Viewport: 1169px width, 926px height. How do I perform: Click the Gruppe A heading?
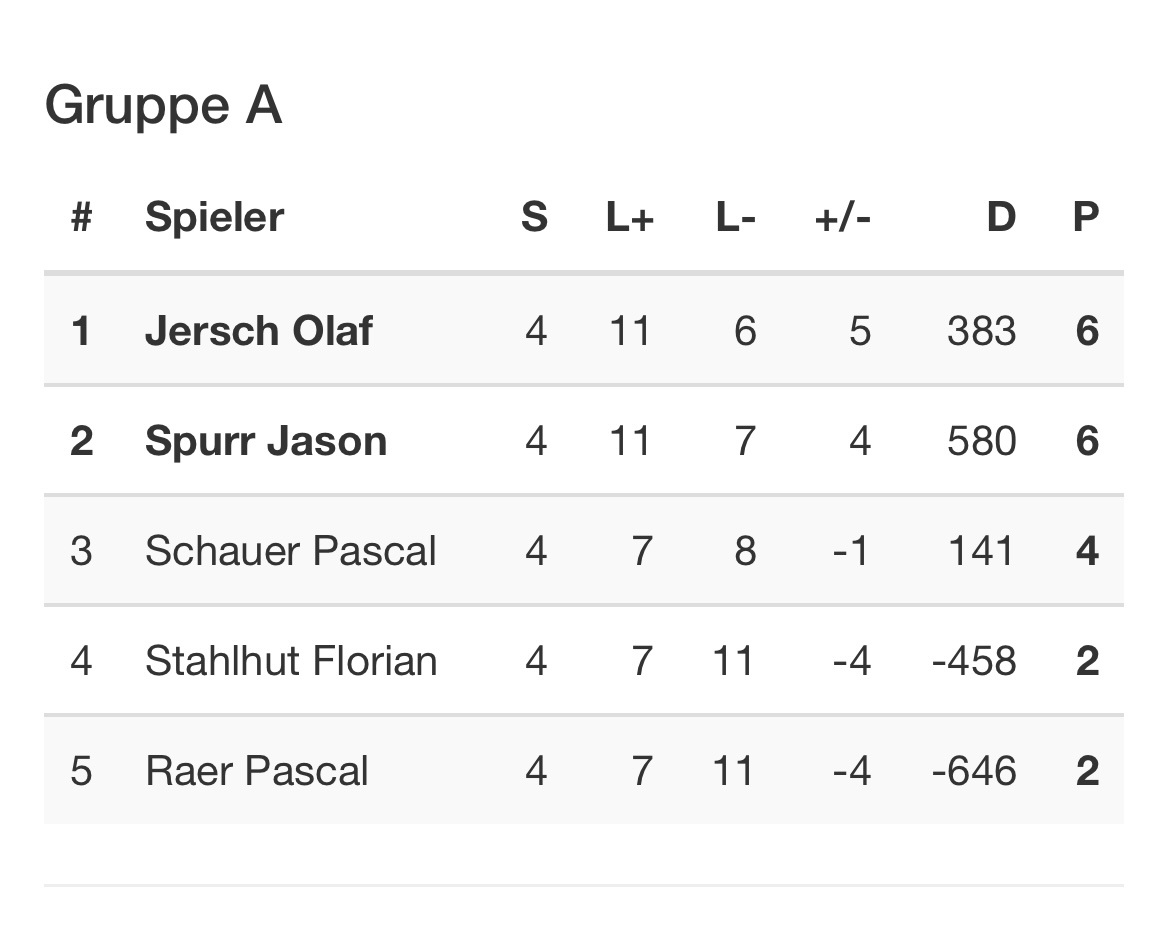(x=163, y=105)
